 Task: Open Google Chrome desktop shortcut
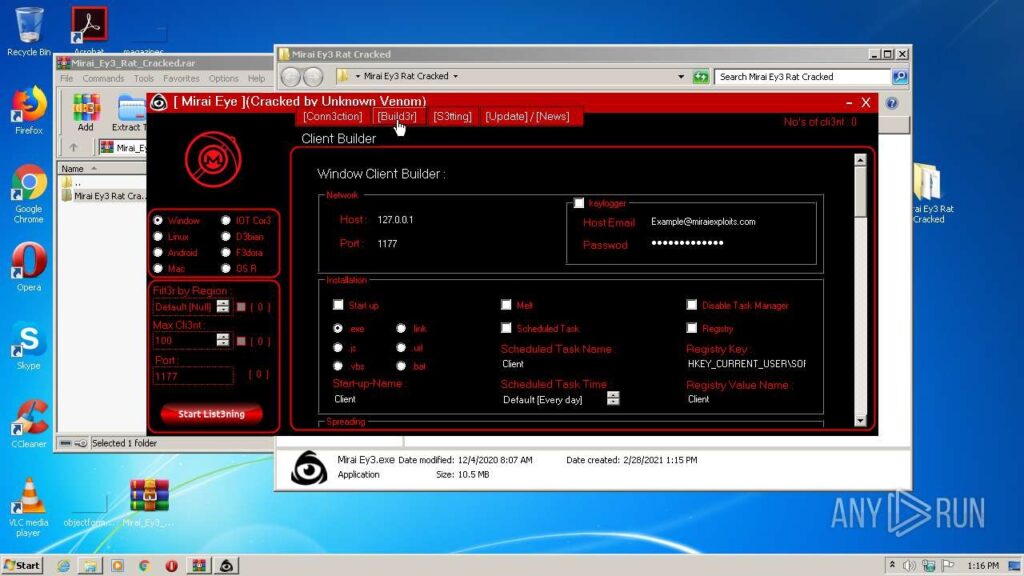pos(28,194)
